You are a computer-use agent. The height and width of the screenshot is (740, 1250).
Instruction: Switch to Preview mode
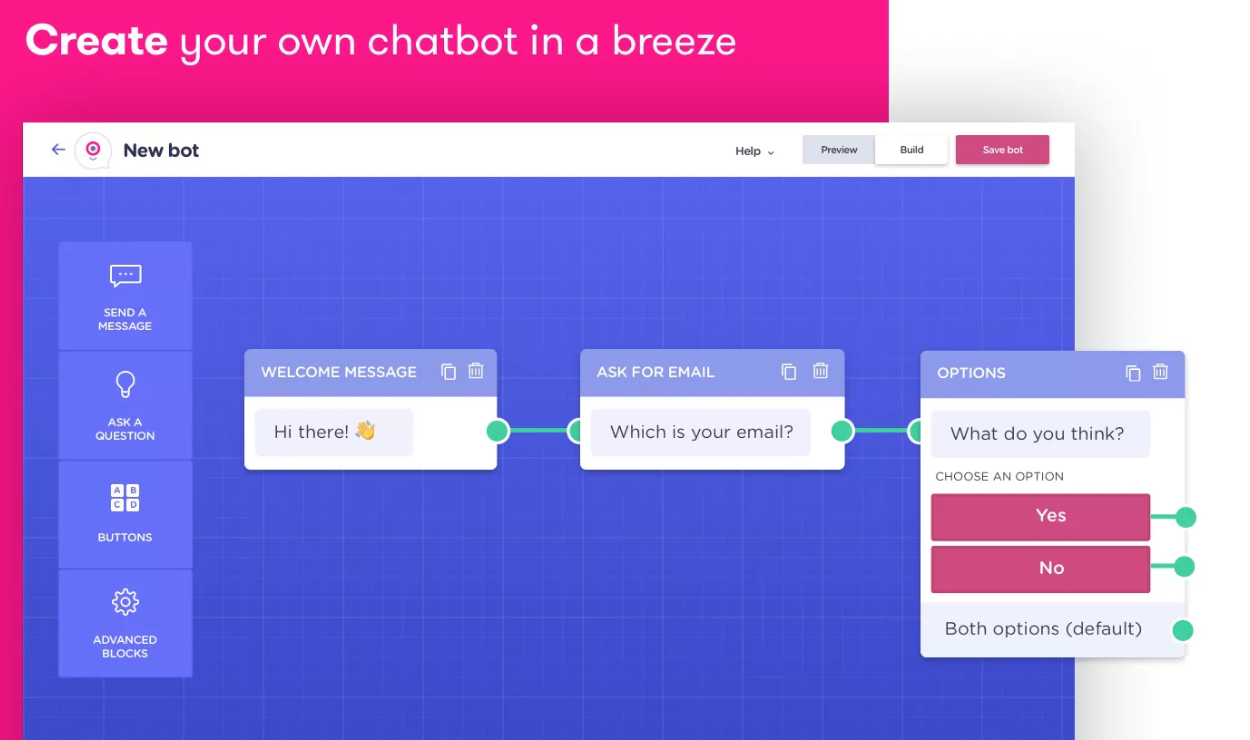click(x=838, y=149)
